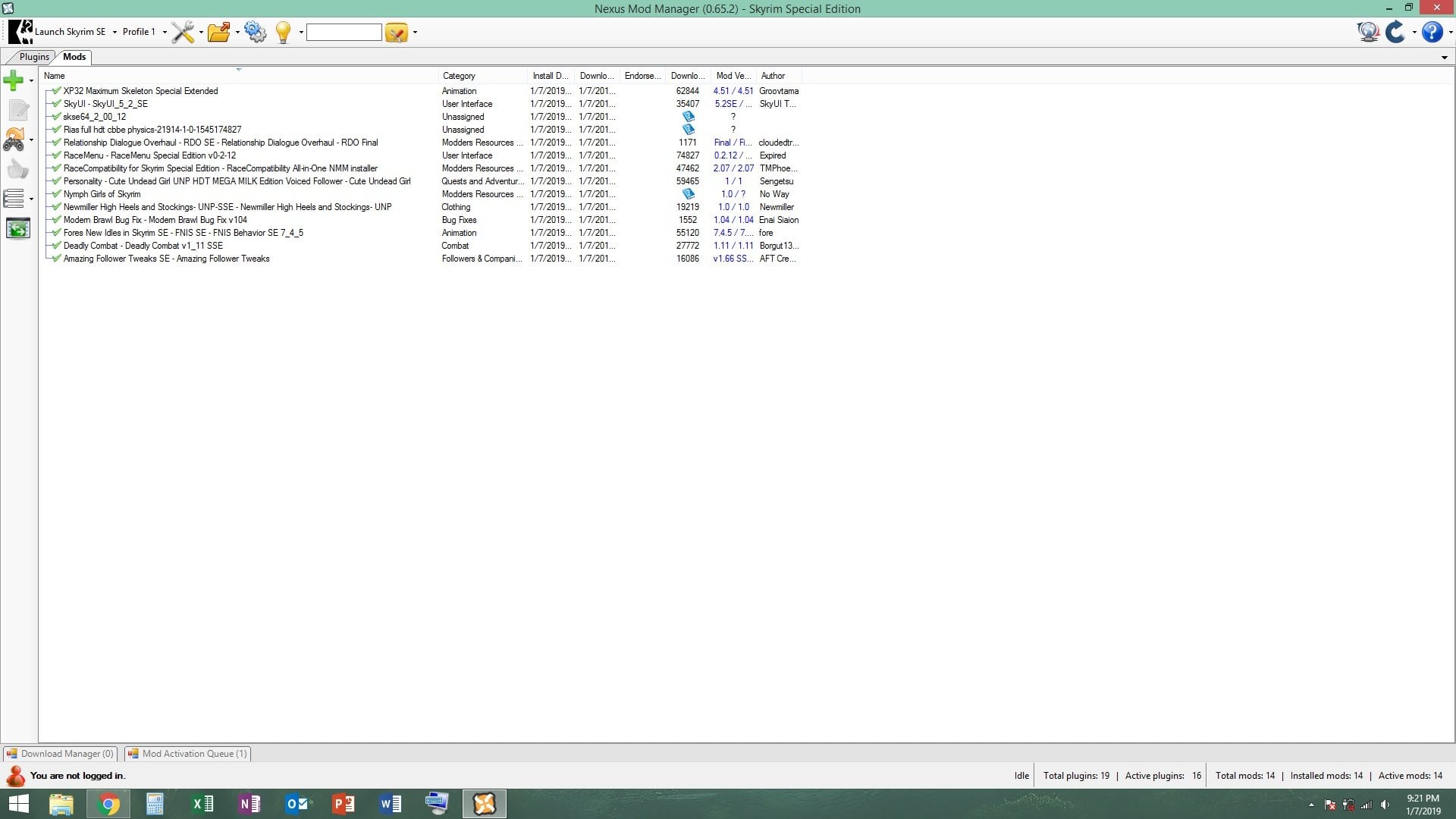Open Outlook from the taskbar

click(x=297, y=804)
